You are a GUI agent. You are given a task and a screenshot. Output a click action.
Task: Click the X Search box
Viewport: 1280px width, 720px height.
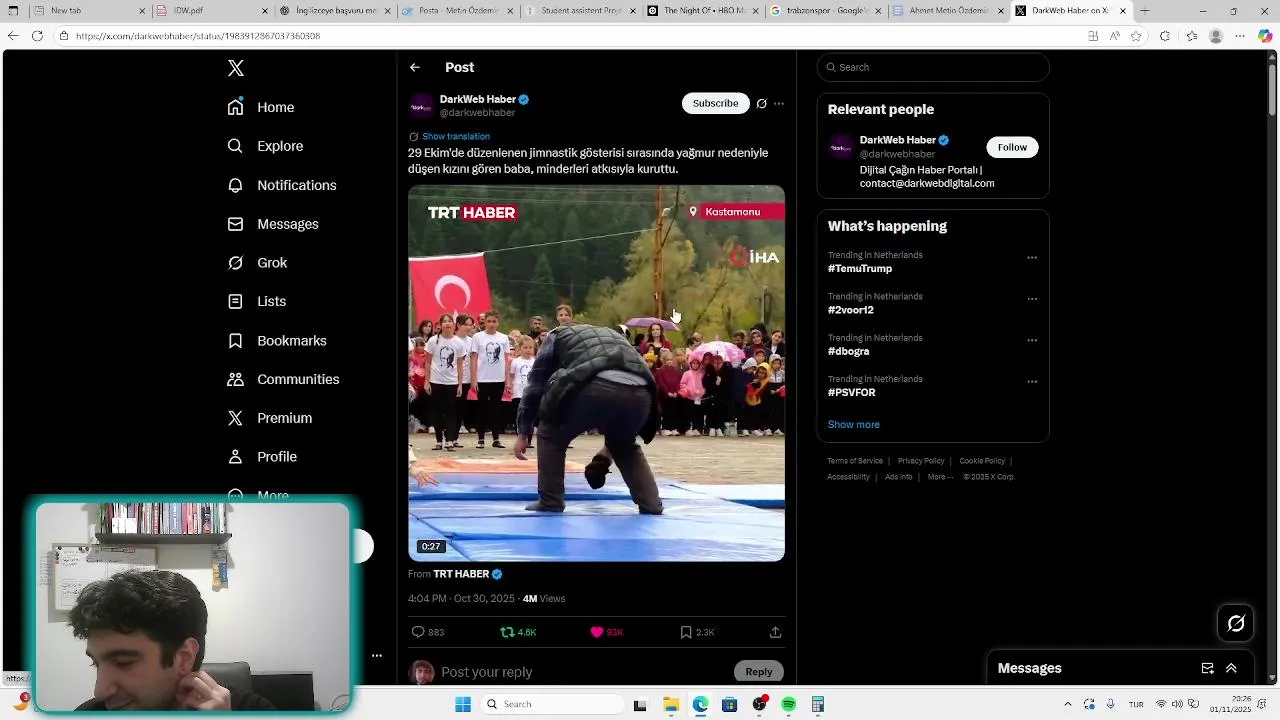point(933,67)
